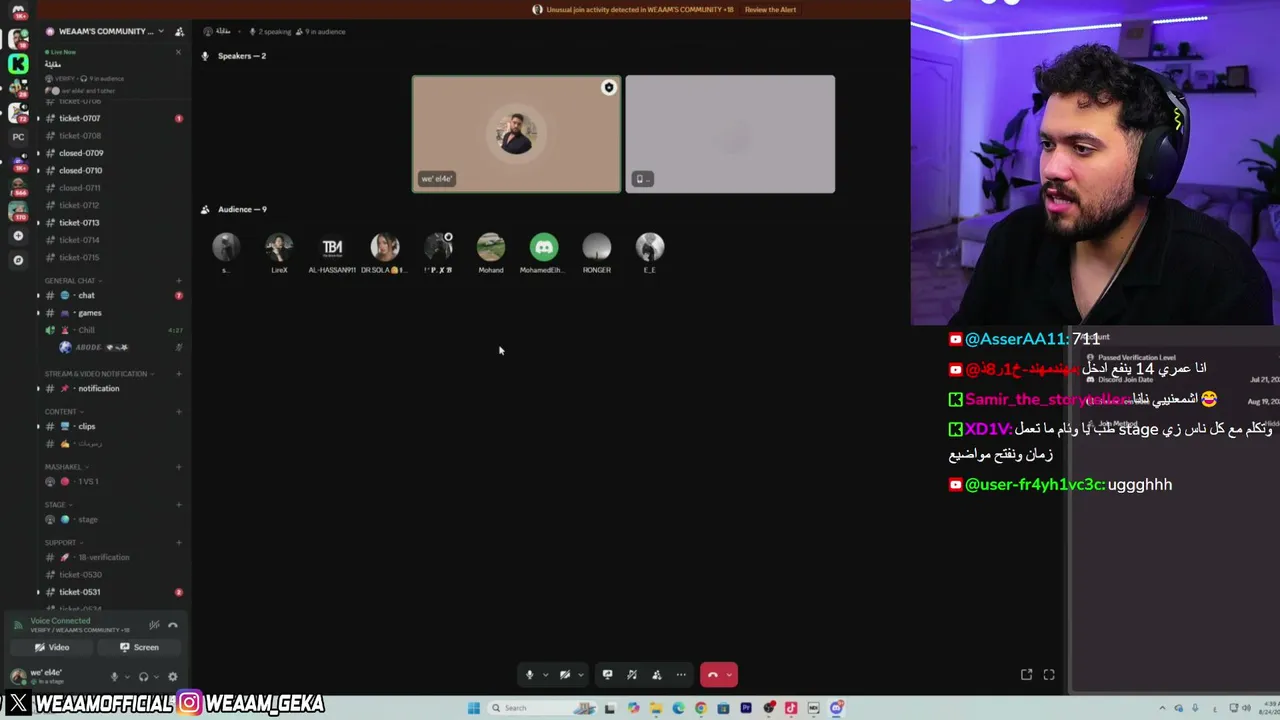This screenshot has height=720, width=1280.
Task: Click the red leave stage button
Action: point(712,675)
